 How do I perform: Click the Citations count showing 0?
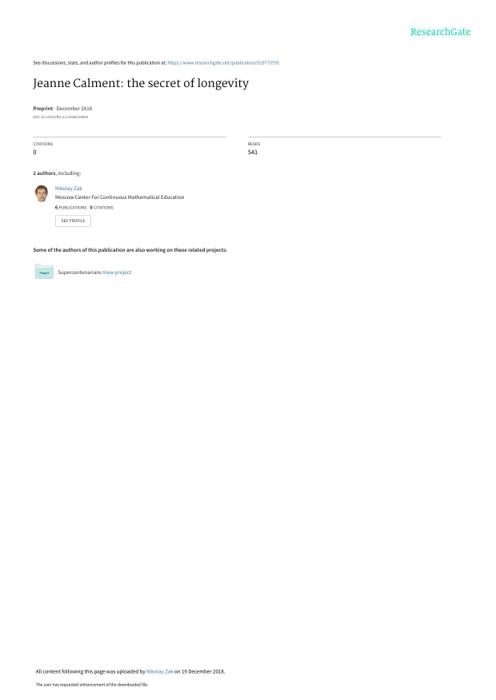(35, 152)
